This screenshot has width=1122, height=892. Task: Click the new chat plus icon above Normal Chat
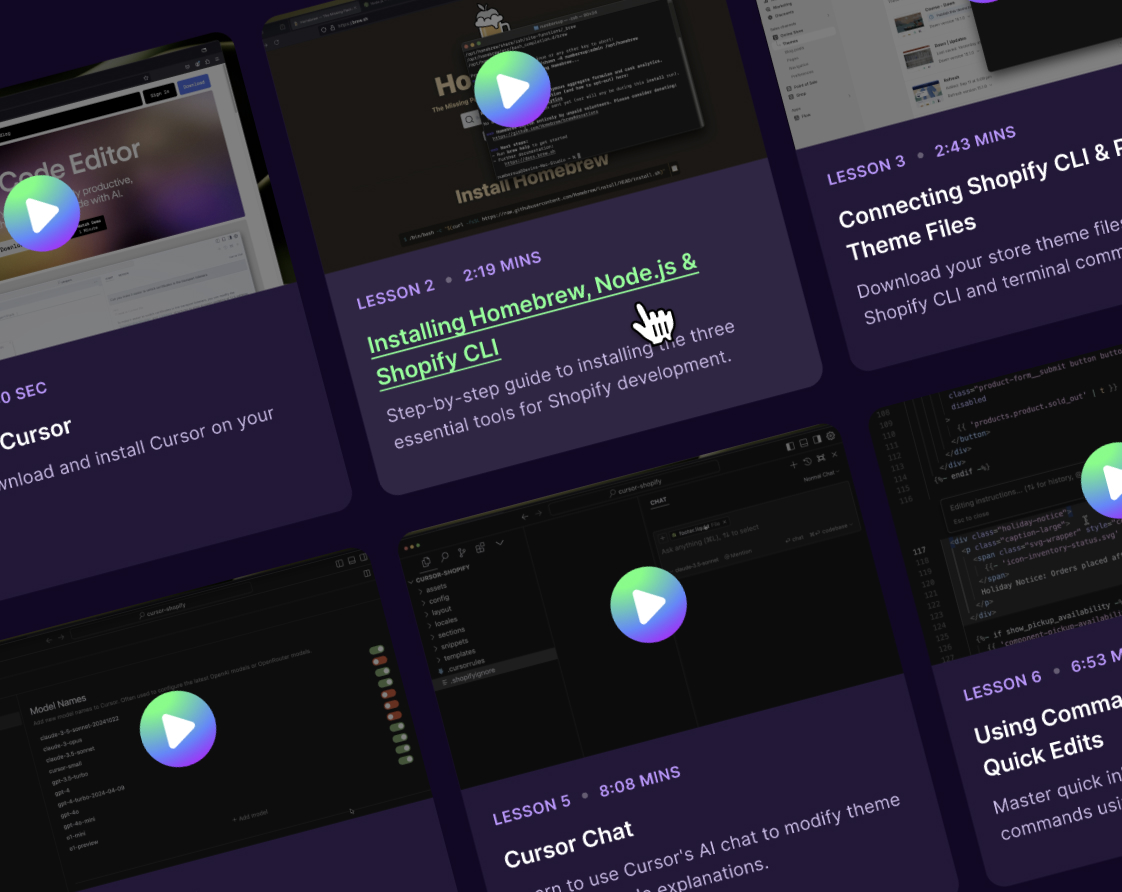(793, 464)
